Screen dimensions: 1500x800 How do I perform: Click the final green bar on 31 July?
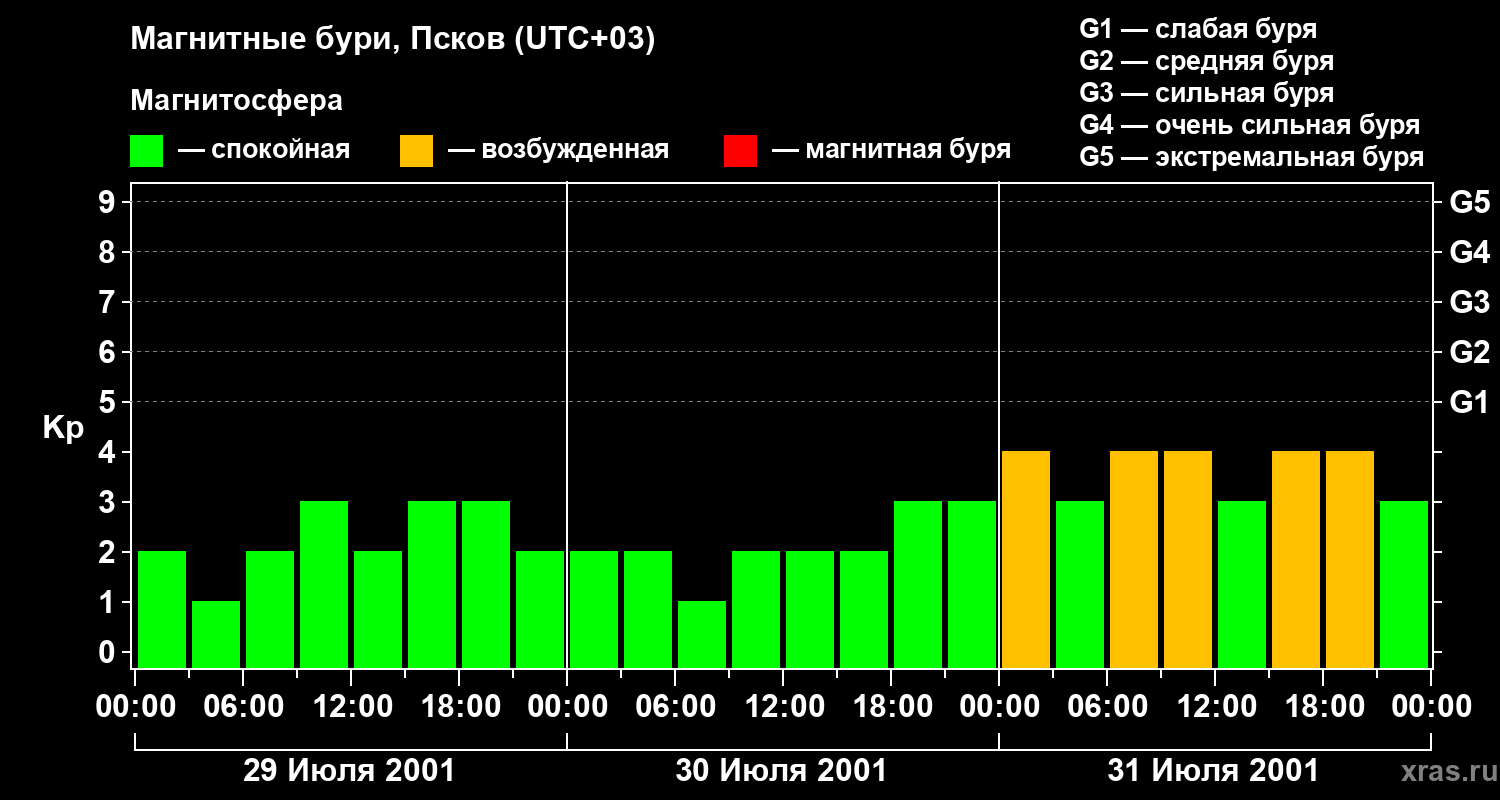click(1404, 584)
